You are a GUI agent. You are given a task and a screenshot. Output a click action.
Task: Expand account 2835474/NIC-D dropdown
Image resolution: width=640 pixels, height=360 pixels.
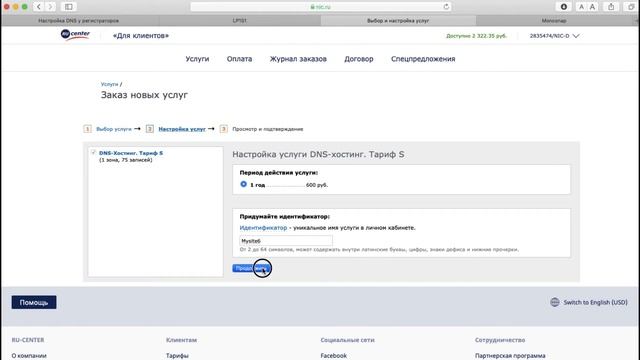[x=554, y=36]
